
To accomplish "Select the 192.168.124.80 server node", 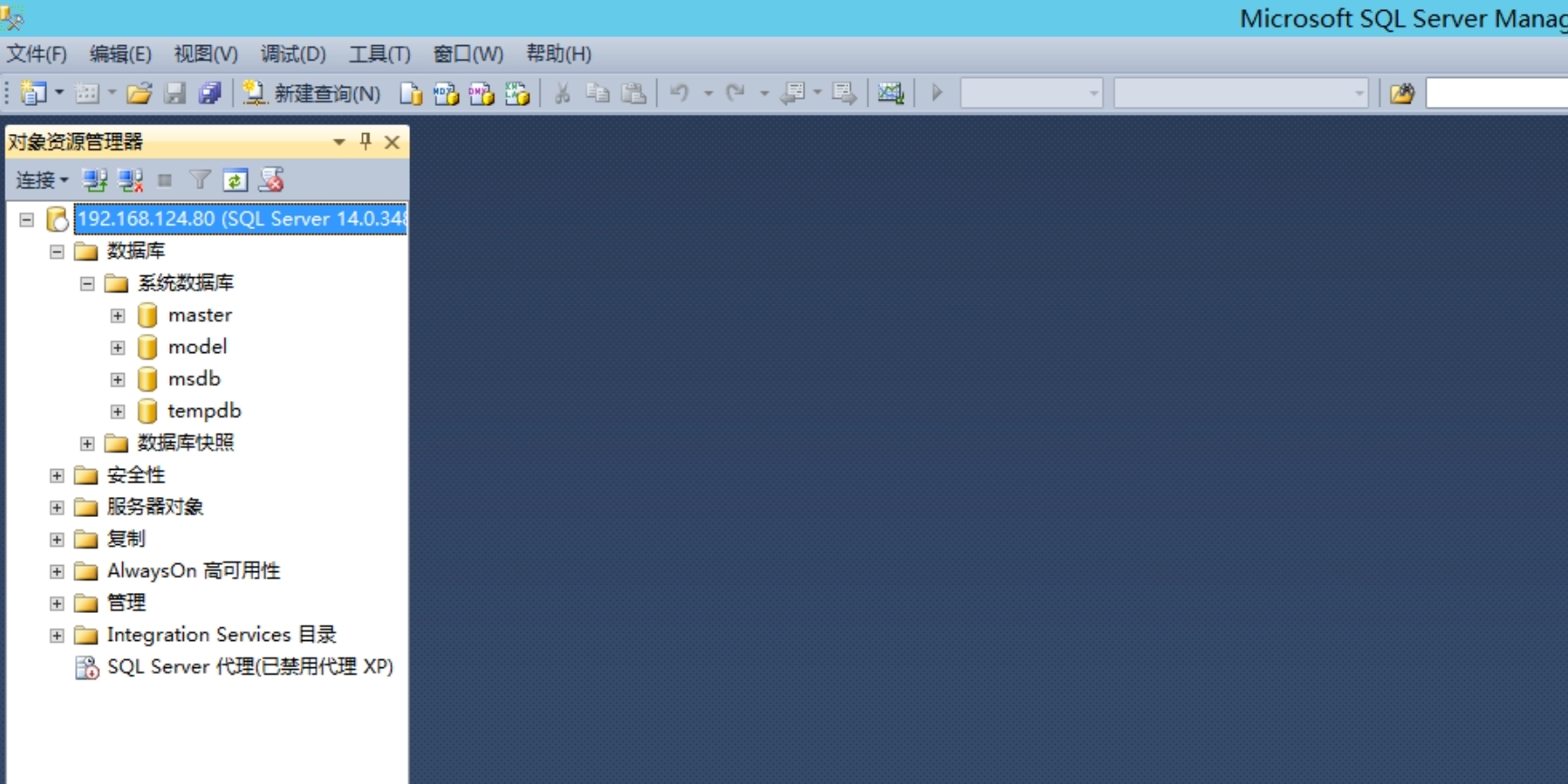I will tap(241, 219).
